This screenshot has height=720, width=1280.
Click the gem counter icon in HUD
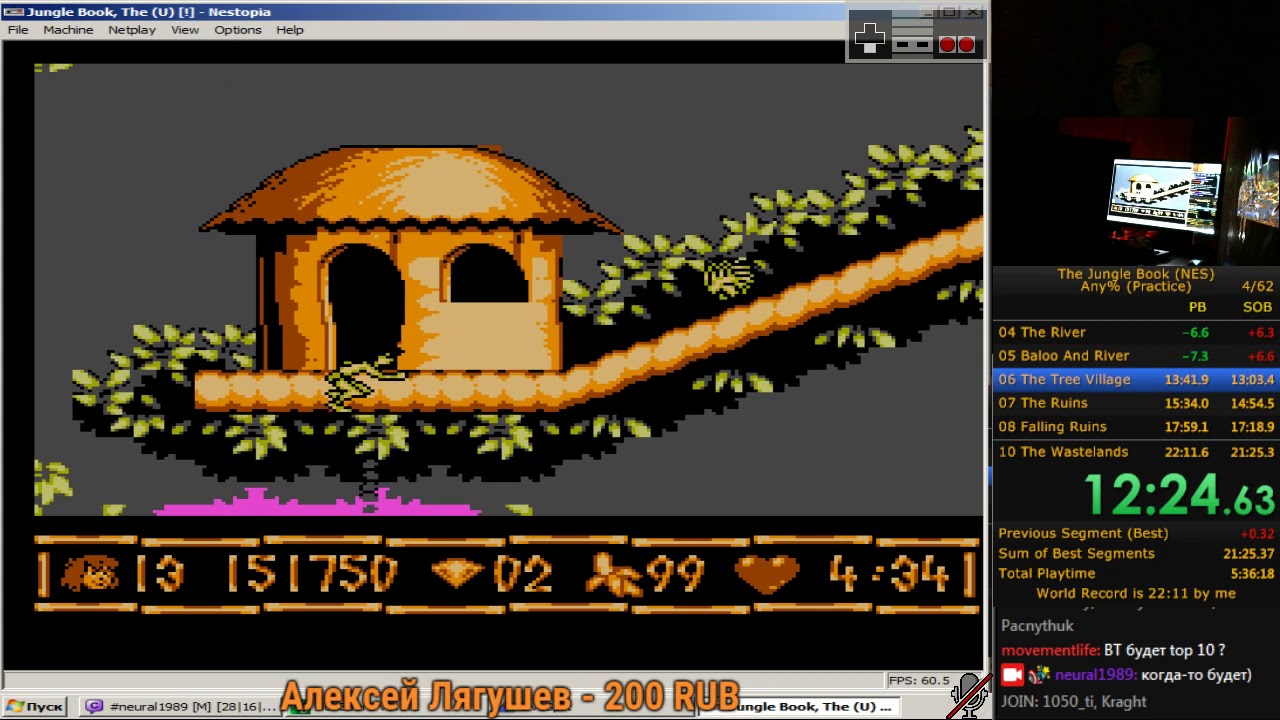tap(457, 574)
